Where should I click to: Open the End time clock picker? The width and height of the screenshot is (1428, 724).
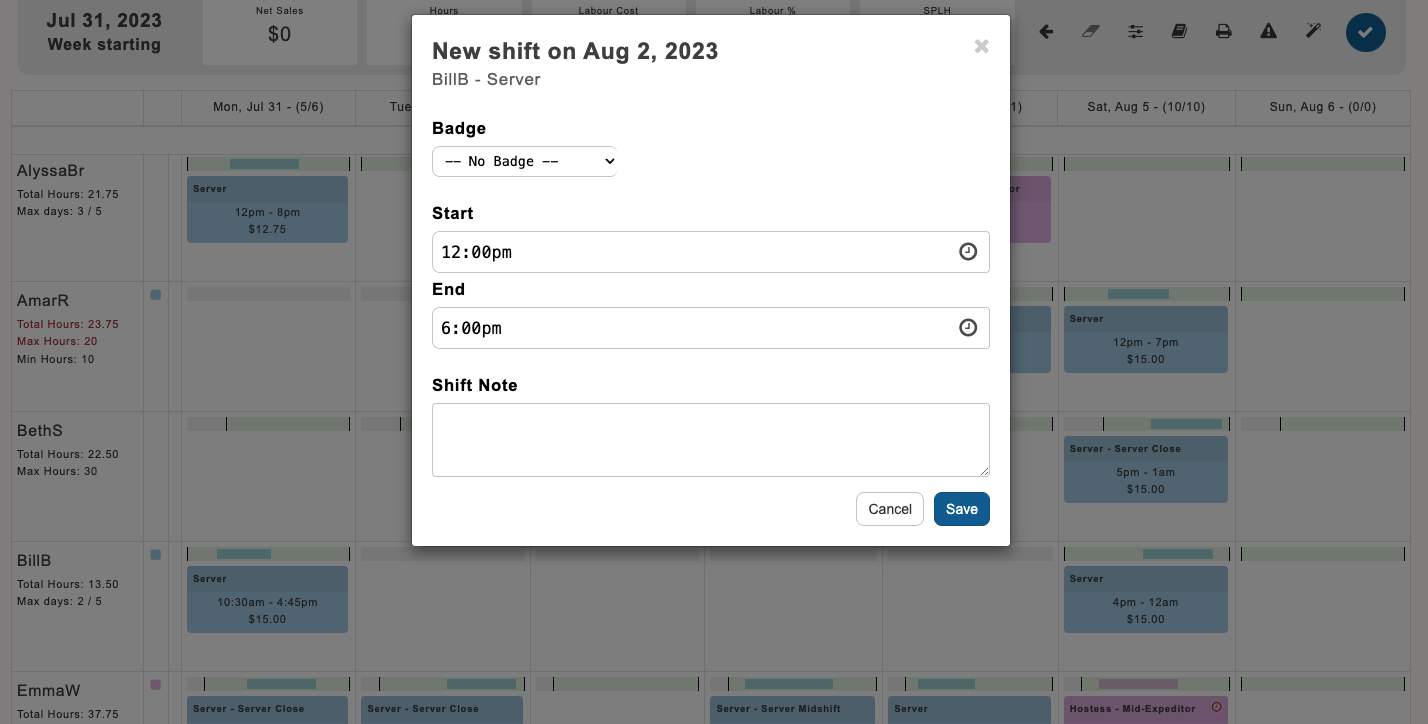point(967,328)
